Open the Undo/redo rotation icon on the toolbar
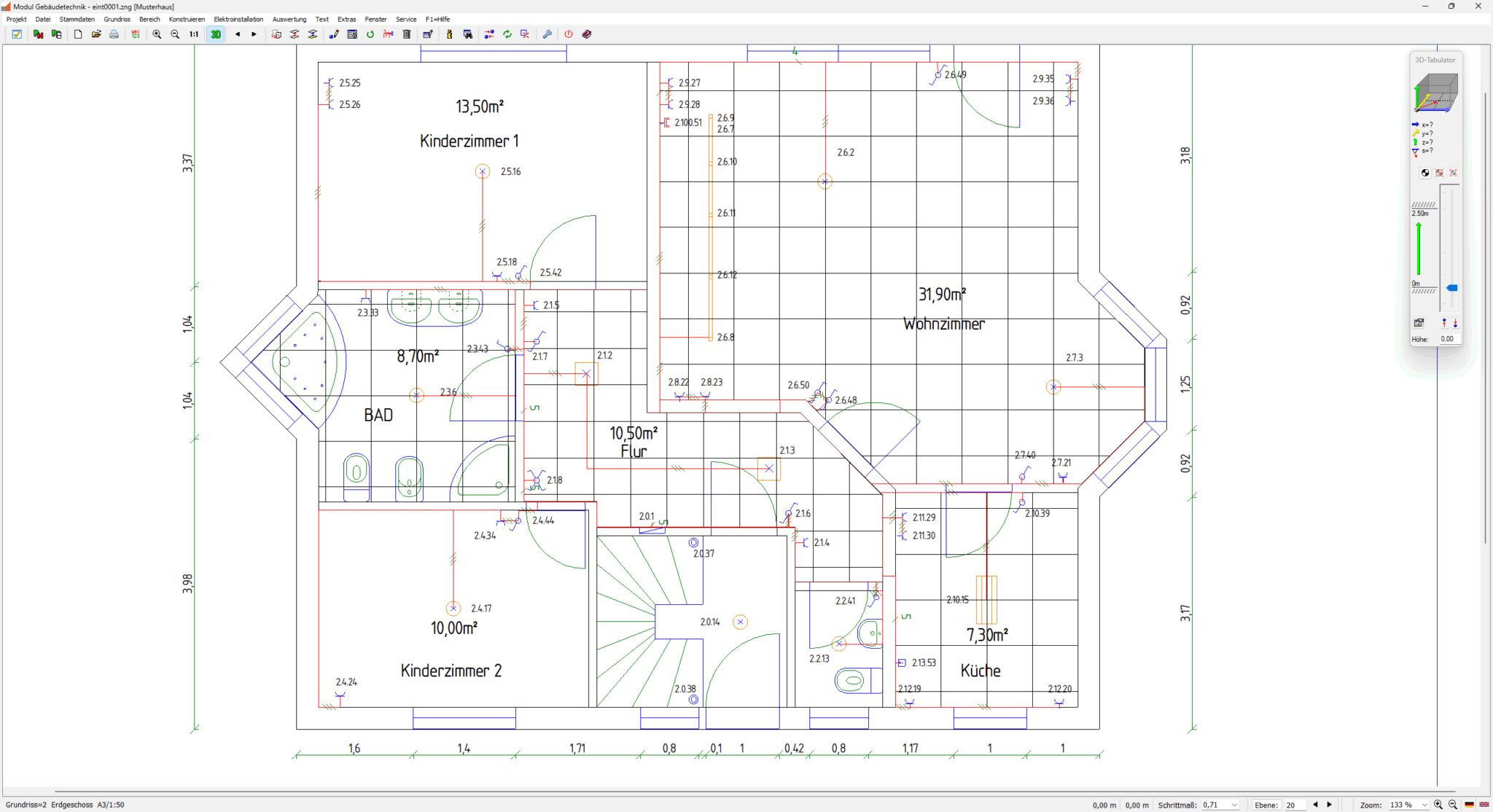 (x=369, y=34)
